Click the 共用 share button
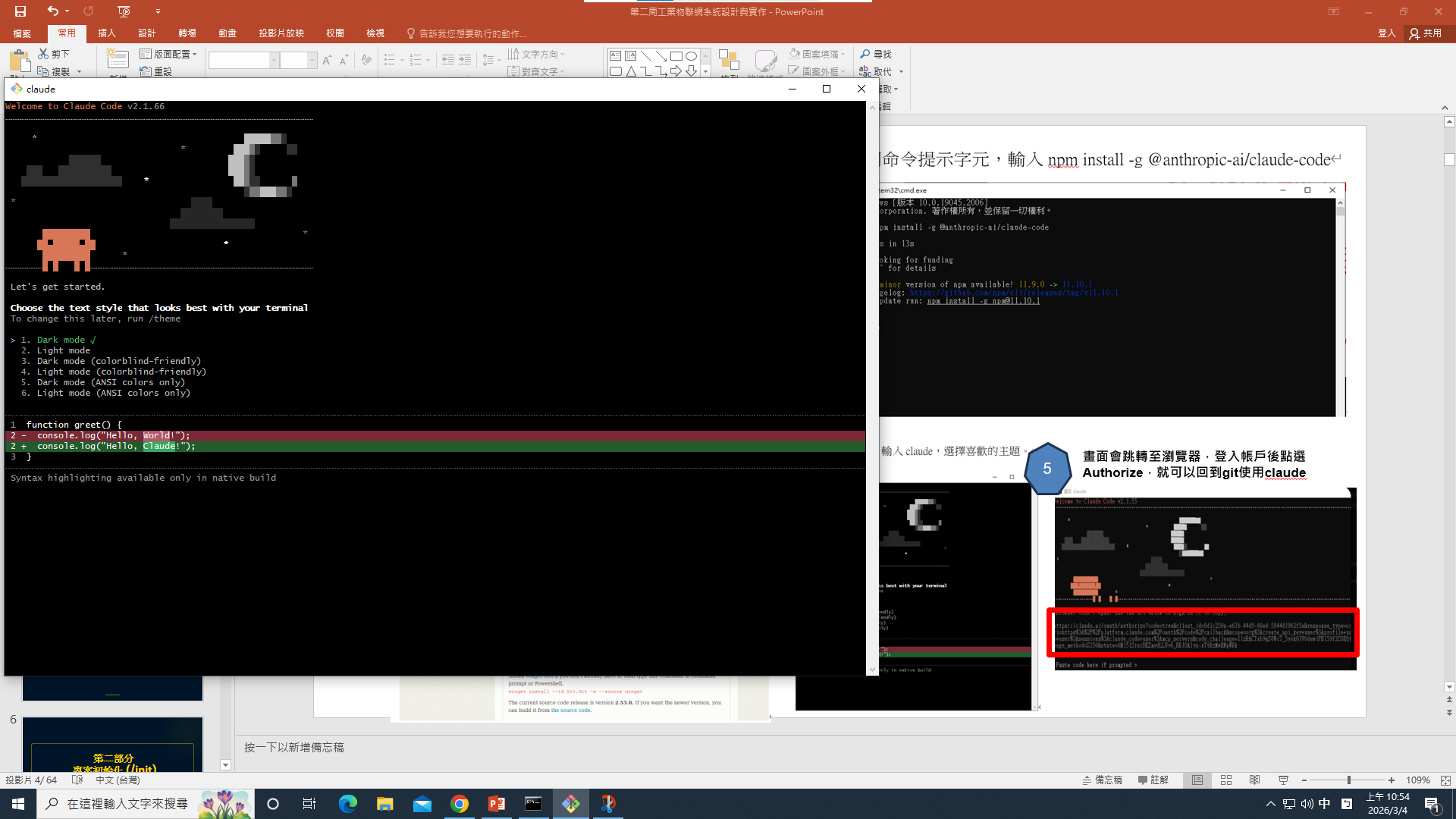1456x819 pixels. pos(1426,33)
